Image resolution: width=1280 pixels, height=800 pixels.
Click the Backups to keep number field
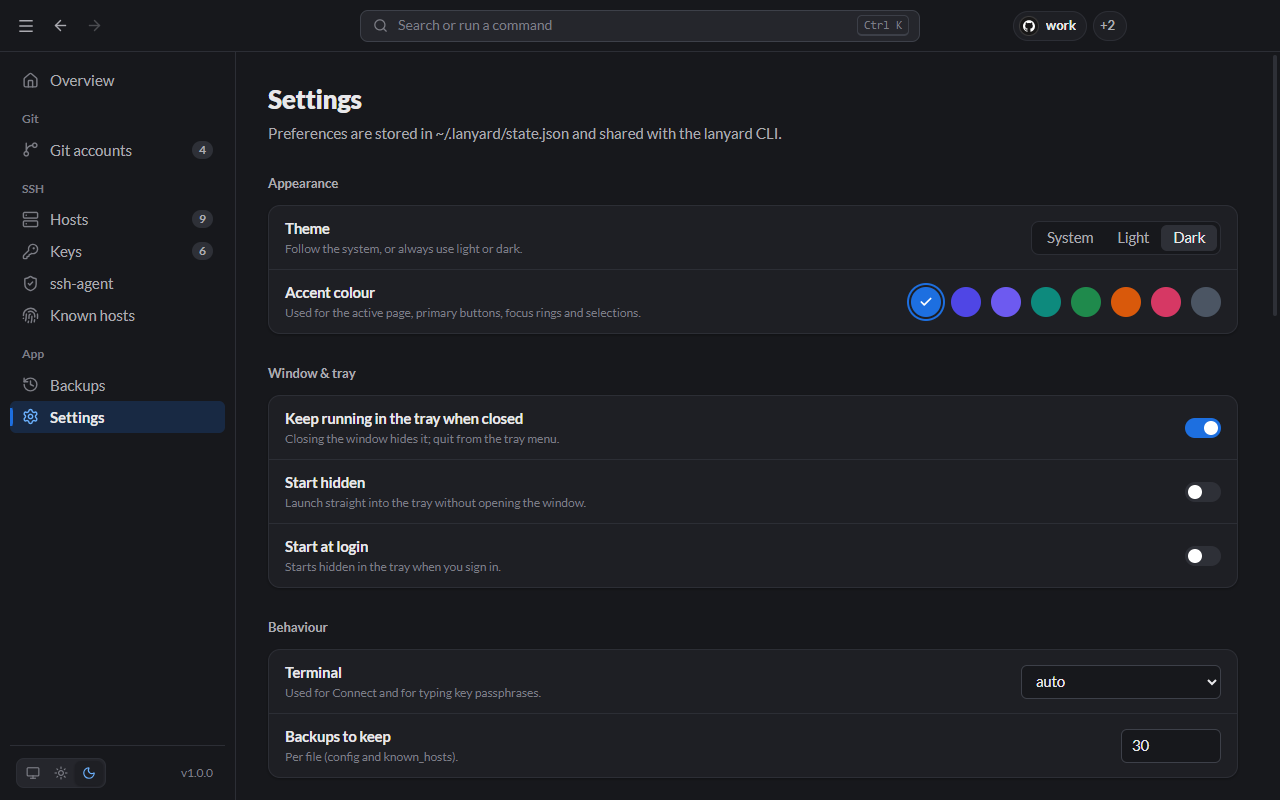pyautogui.click(x=1171, y=746)
